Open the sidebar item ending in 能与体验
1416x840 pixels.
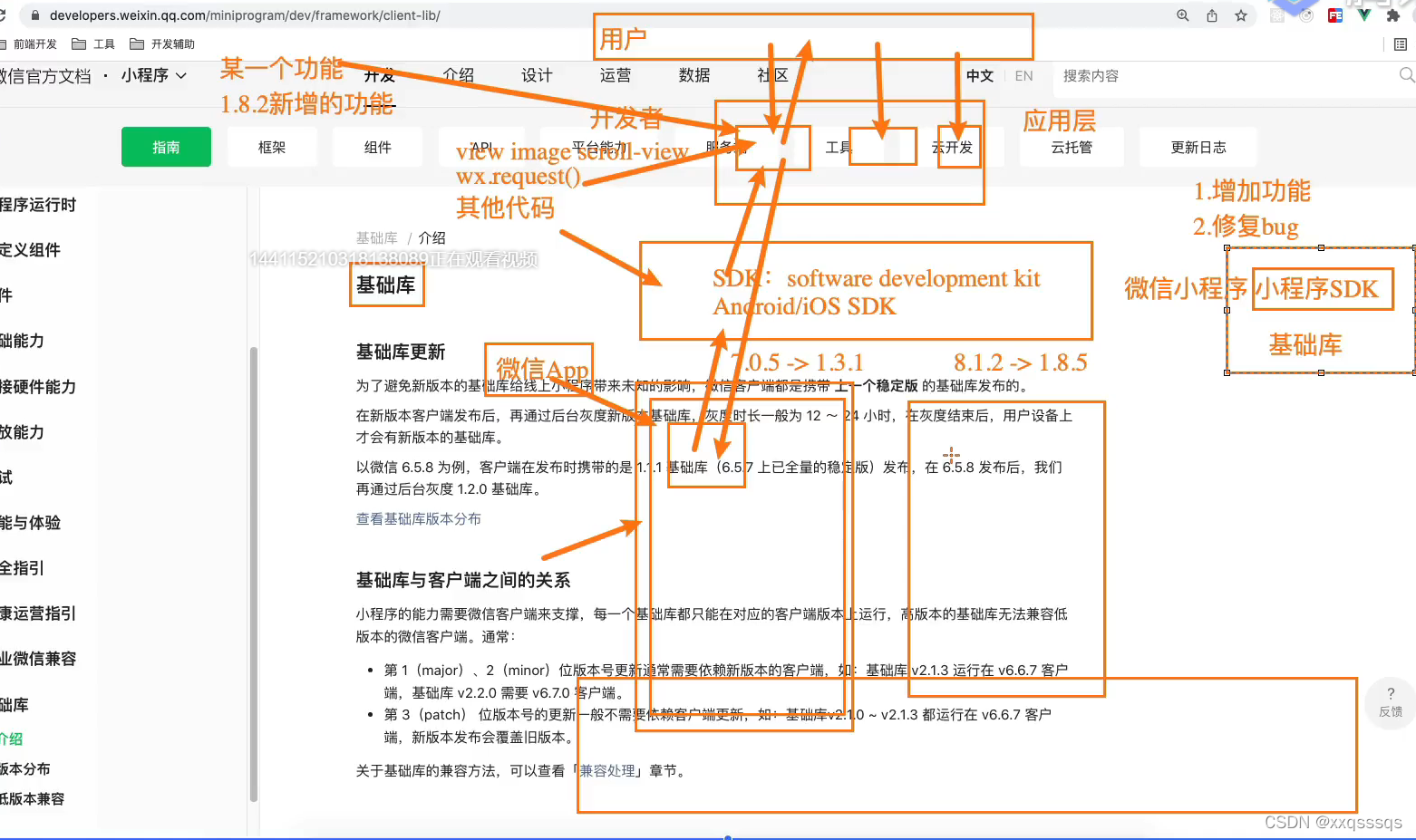(30, 523)
